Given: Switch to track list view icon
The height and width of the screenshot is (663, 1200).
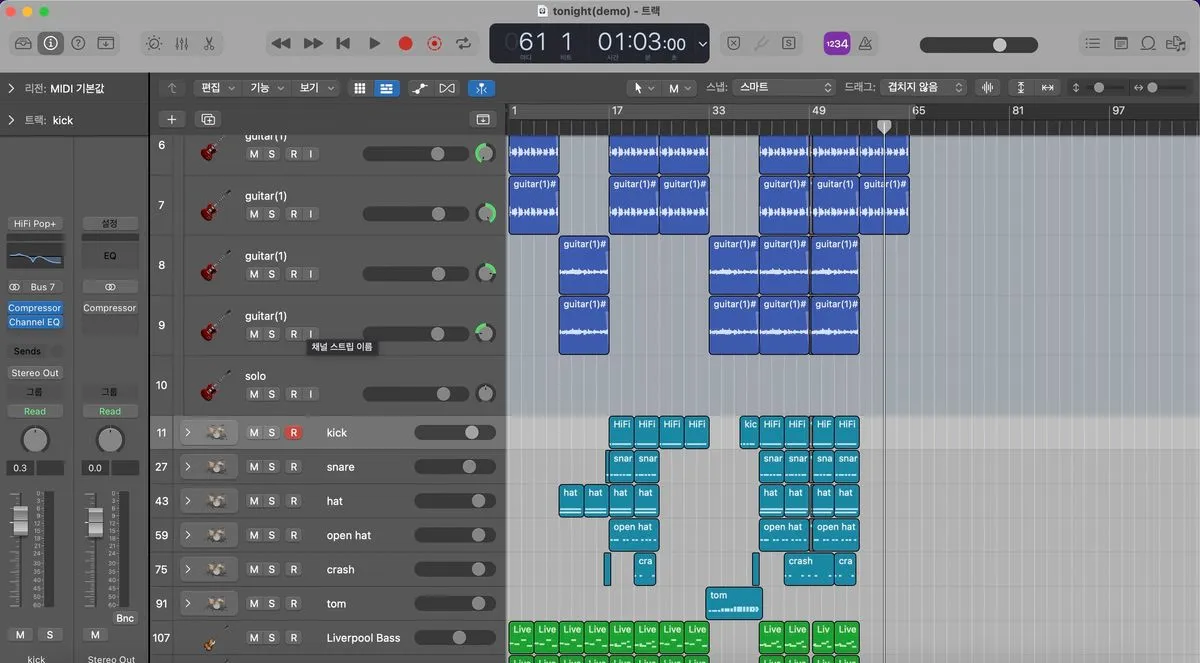Looking at the screenshot, I should (x=385, y=88).
